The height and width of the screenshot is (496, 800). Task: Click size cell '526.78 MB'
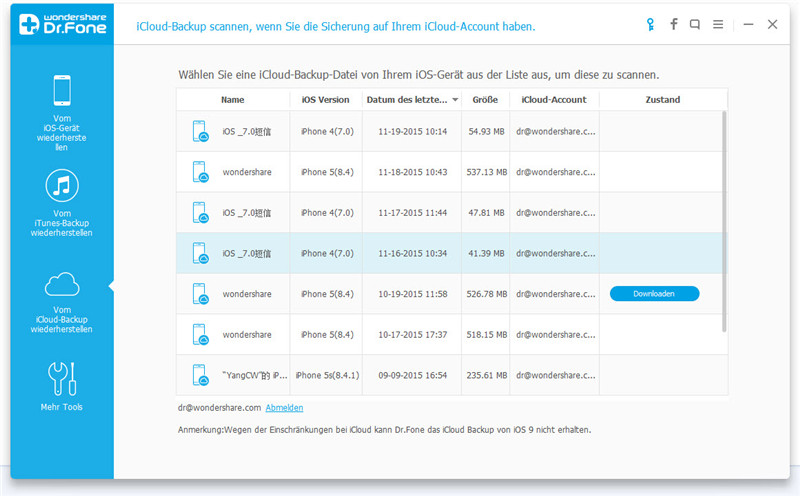point(486,294)
